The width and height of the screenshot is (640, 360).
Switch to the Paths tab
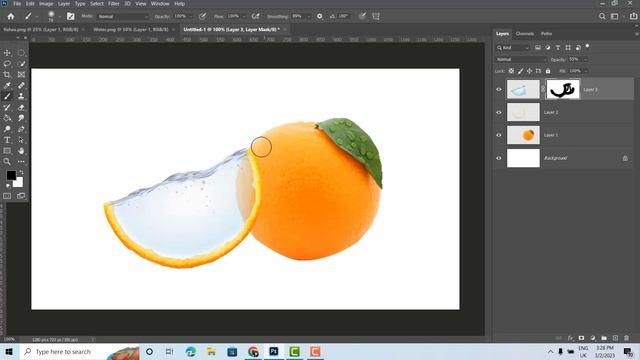(x=547, y=33)
